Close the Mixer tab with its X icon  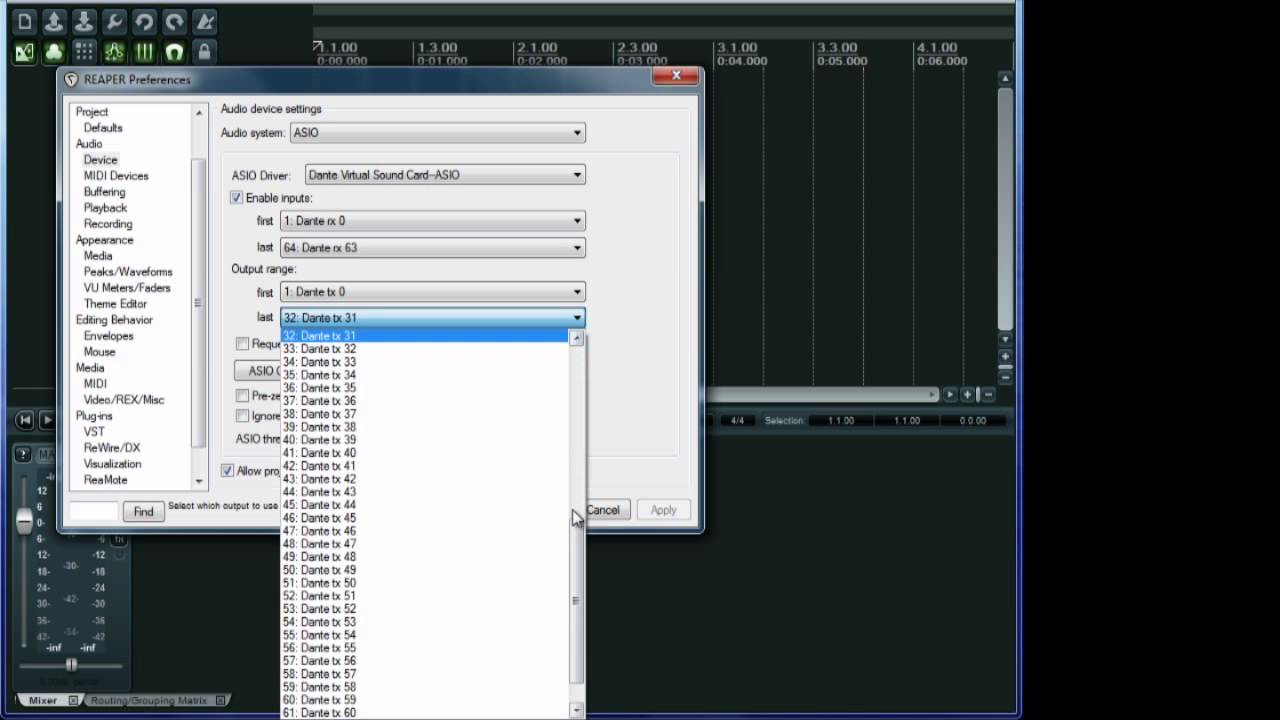point(73,701)
